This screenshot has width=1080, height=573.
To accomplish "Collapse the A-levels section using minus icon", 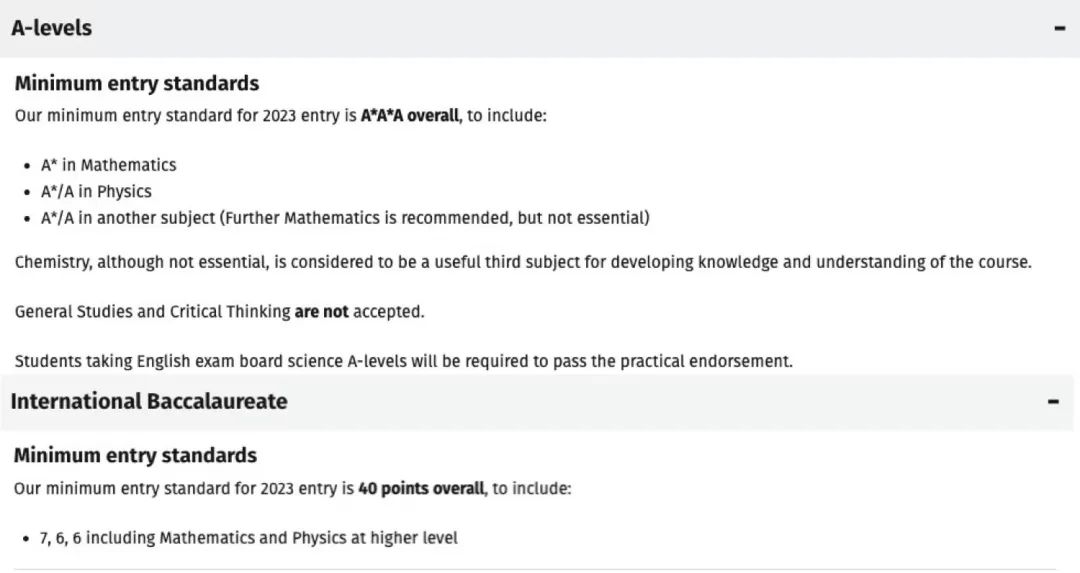I will 1059,28.
